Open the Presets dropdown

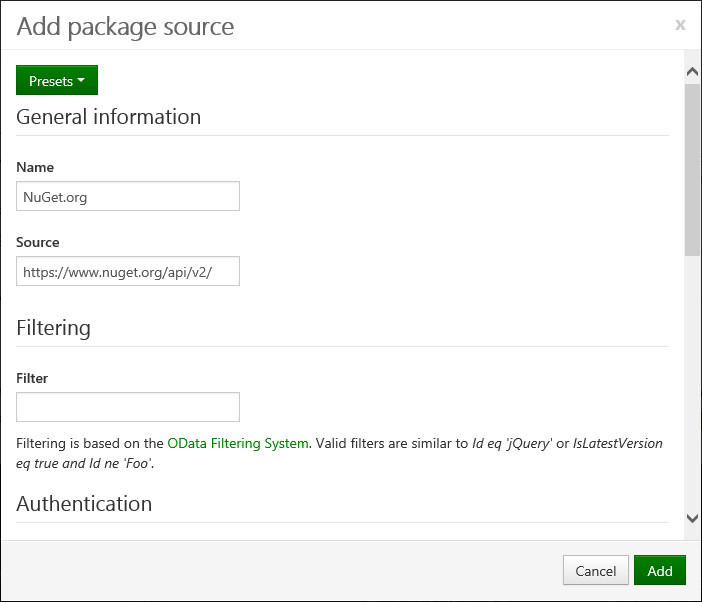coord(57,80)
